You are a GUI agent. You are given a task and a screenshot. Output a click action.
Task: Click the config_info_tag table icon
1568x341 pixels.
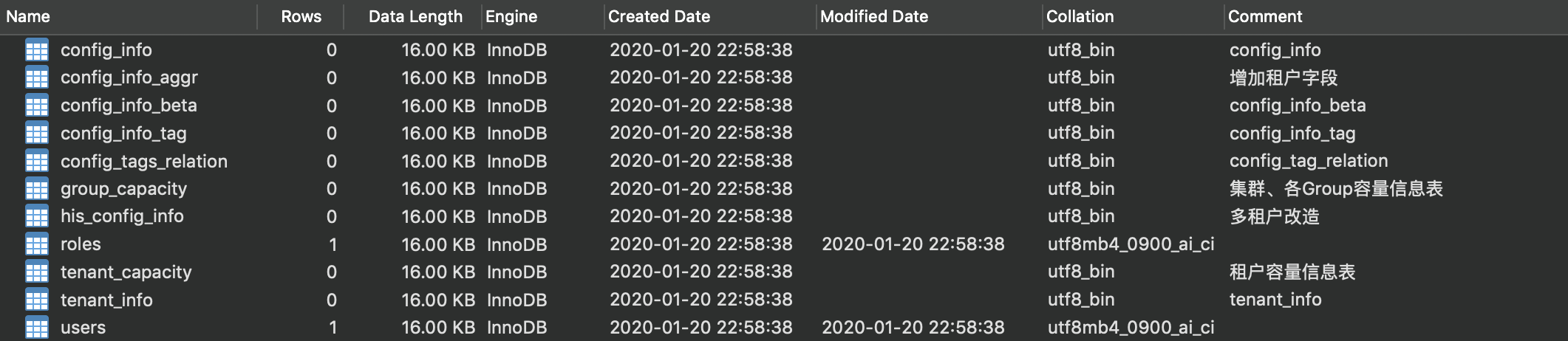[36, 134]
